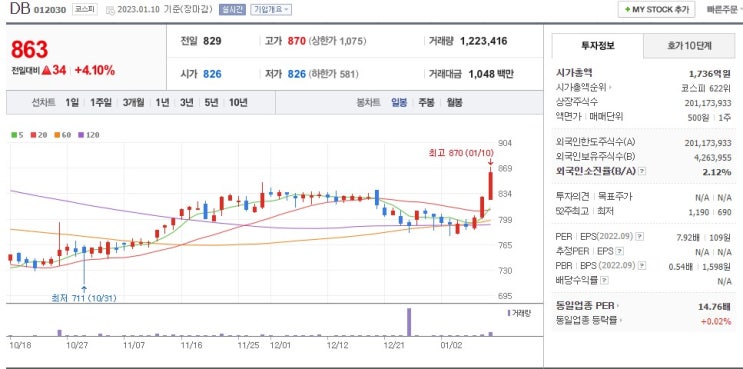
Task: Select the 1일 line chart range
Action: pyautogui.click(x=72, y=102)
